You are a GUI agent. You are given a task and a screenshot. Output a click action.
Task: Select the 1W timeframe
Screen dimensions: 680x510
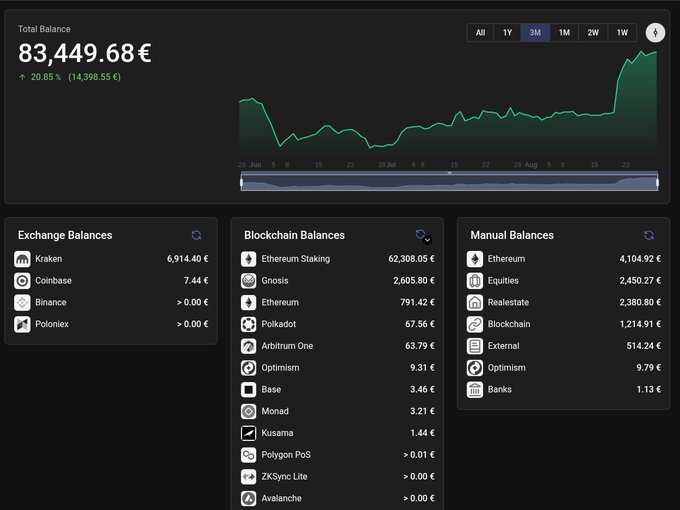point(622,33)
